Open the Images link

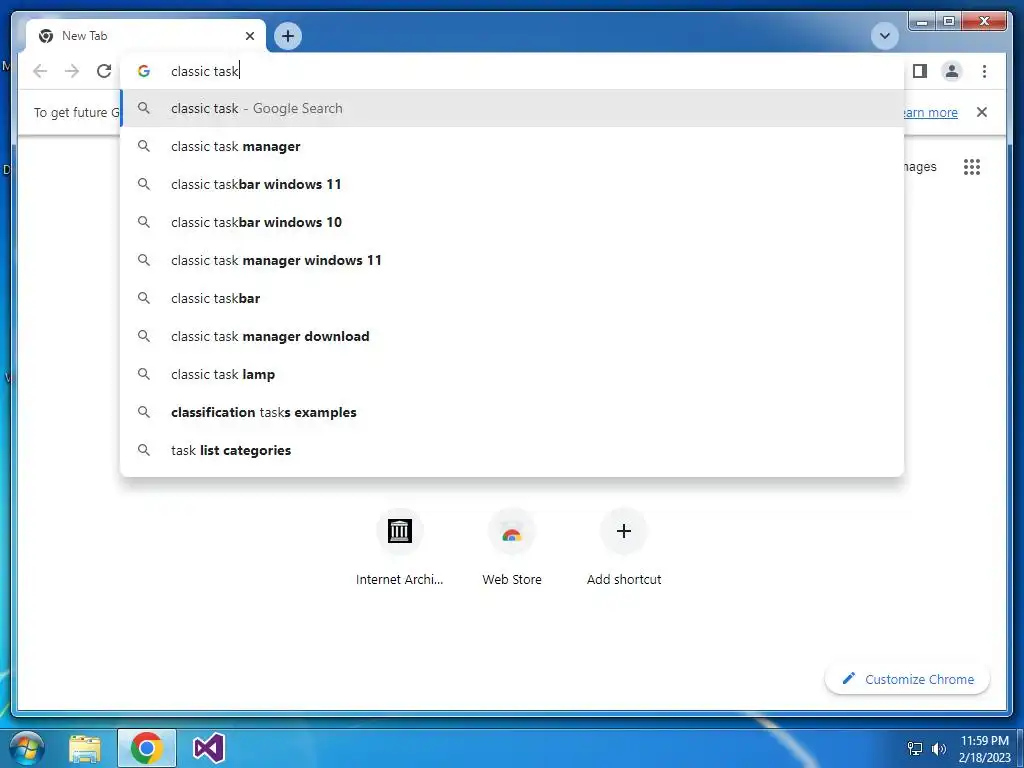(920, 167)
